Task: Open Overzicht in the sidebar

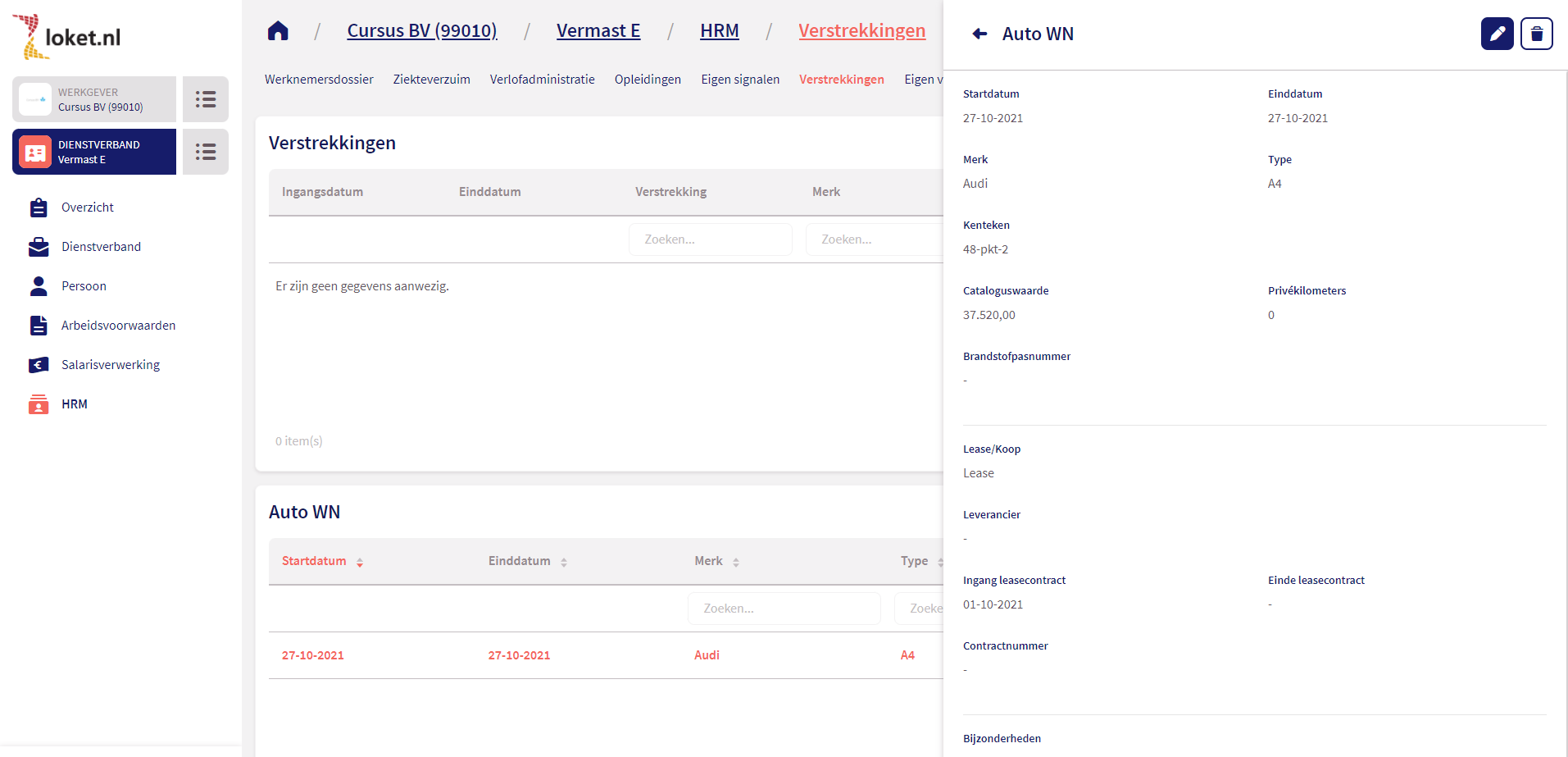Action: [x=87, y=207]
